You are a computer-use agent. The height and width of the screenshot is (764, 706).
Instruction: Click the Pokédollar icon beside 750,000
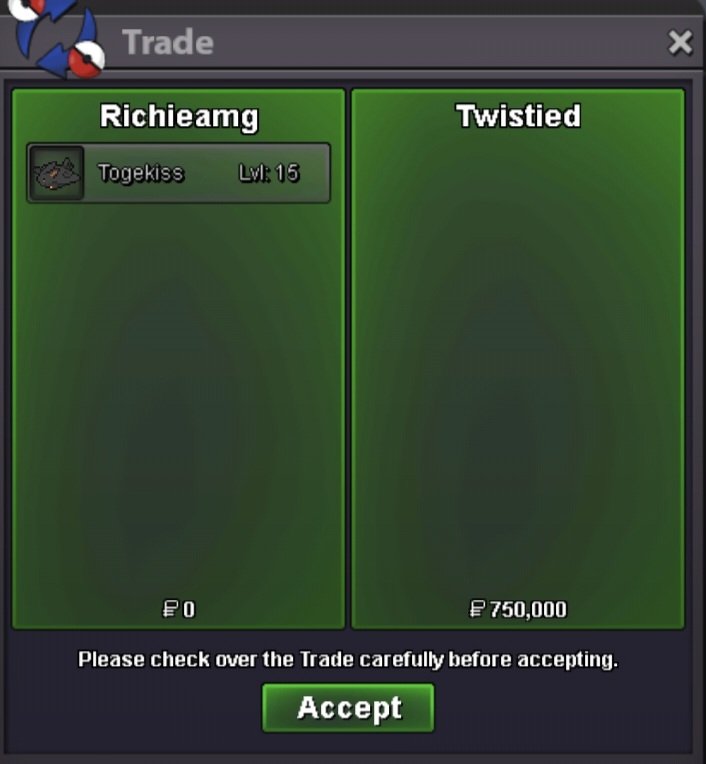(x=477, y=609)
